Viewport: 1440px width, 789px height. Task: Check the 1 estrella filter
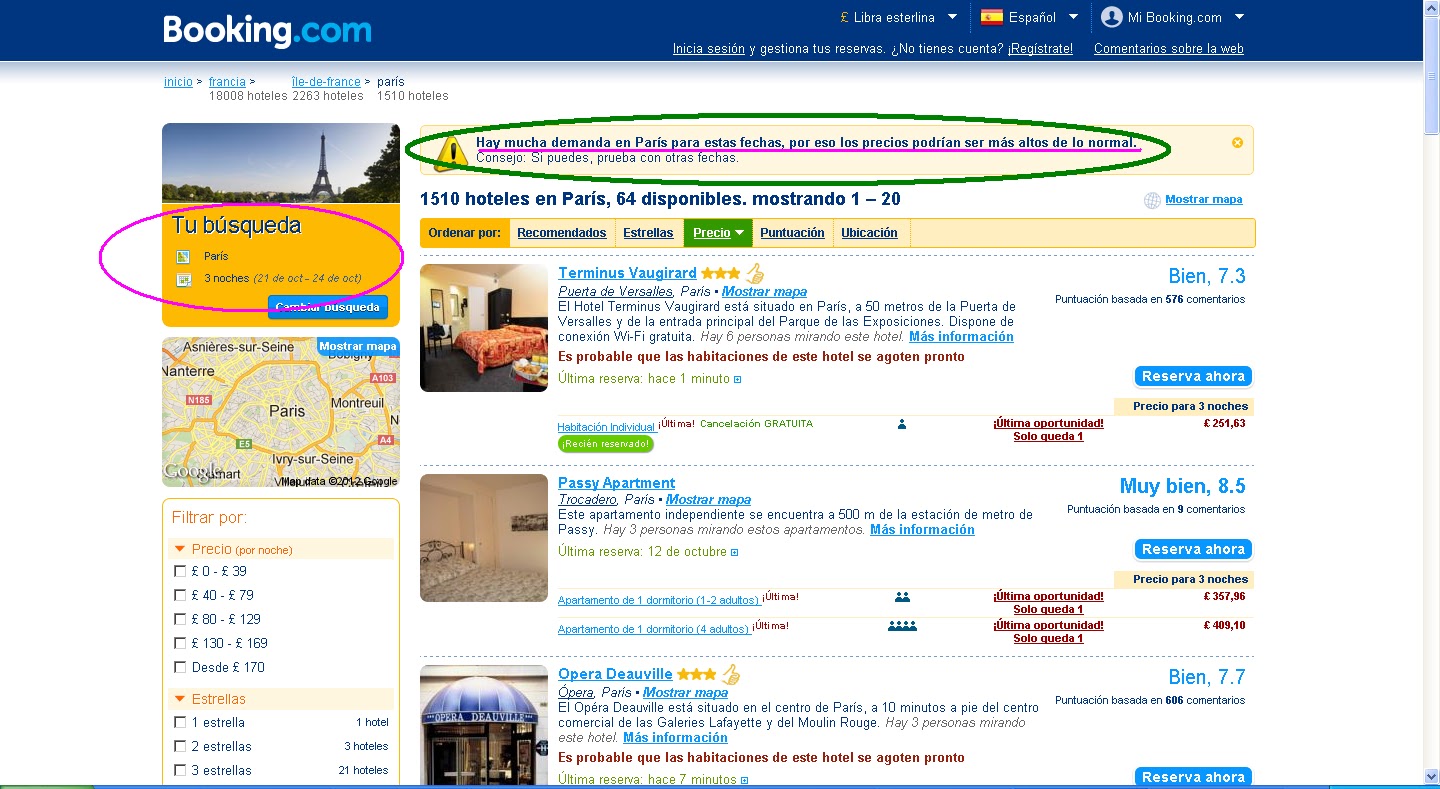click(x=180, y=722)
